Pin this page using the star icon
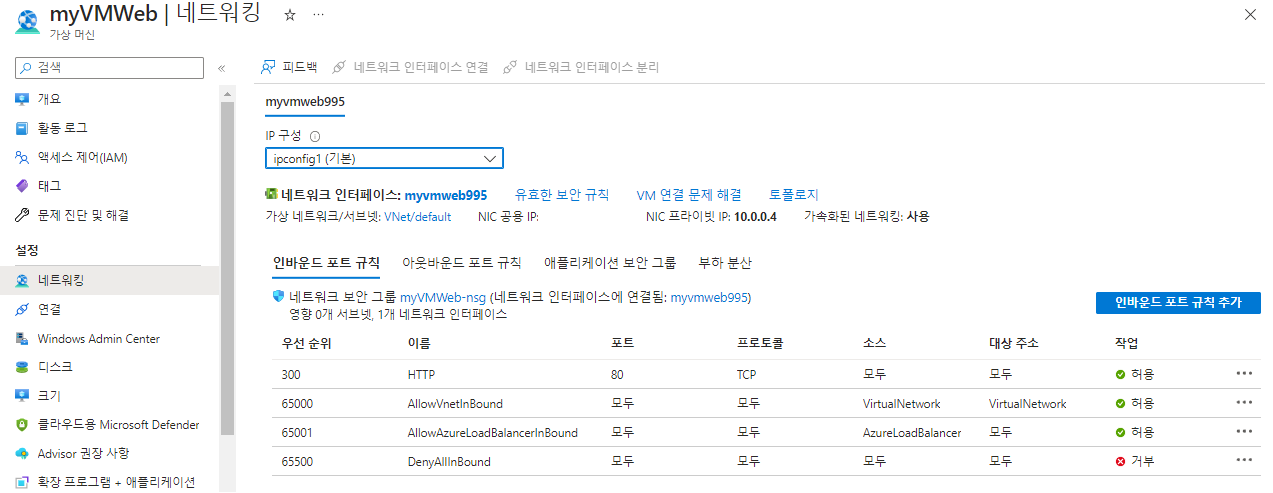Screen dimensions: 1273x493 coord(290,15)
